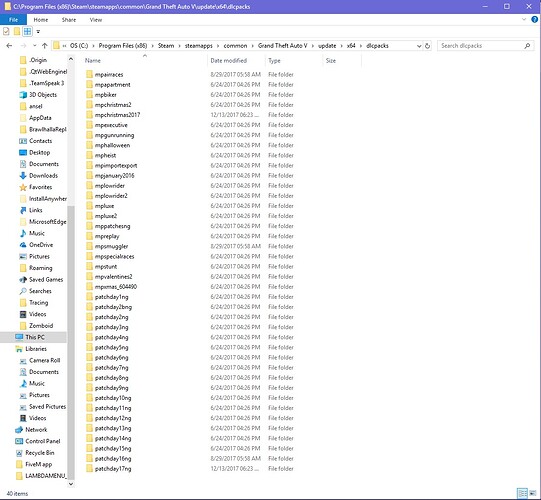Image resolution: width=541 pixels, height=500 pixels.
Task: Go up one folder level arrow
Action: tap(45, 46)
